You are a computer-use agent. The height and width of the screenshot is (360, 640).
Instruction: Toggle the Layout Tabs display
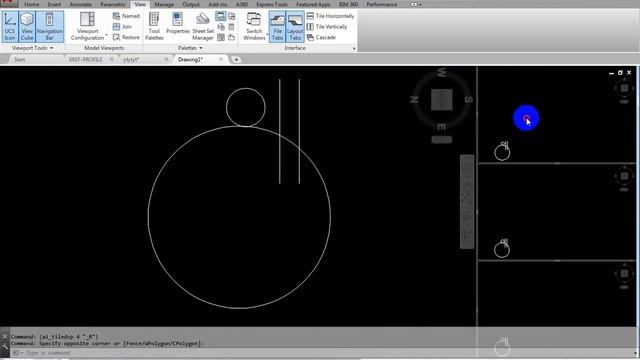pos(295,27)
